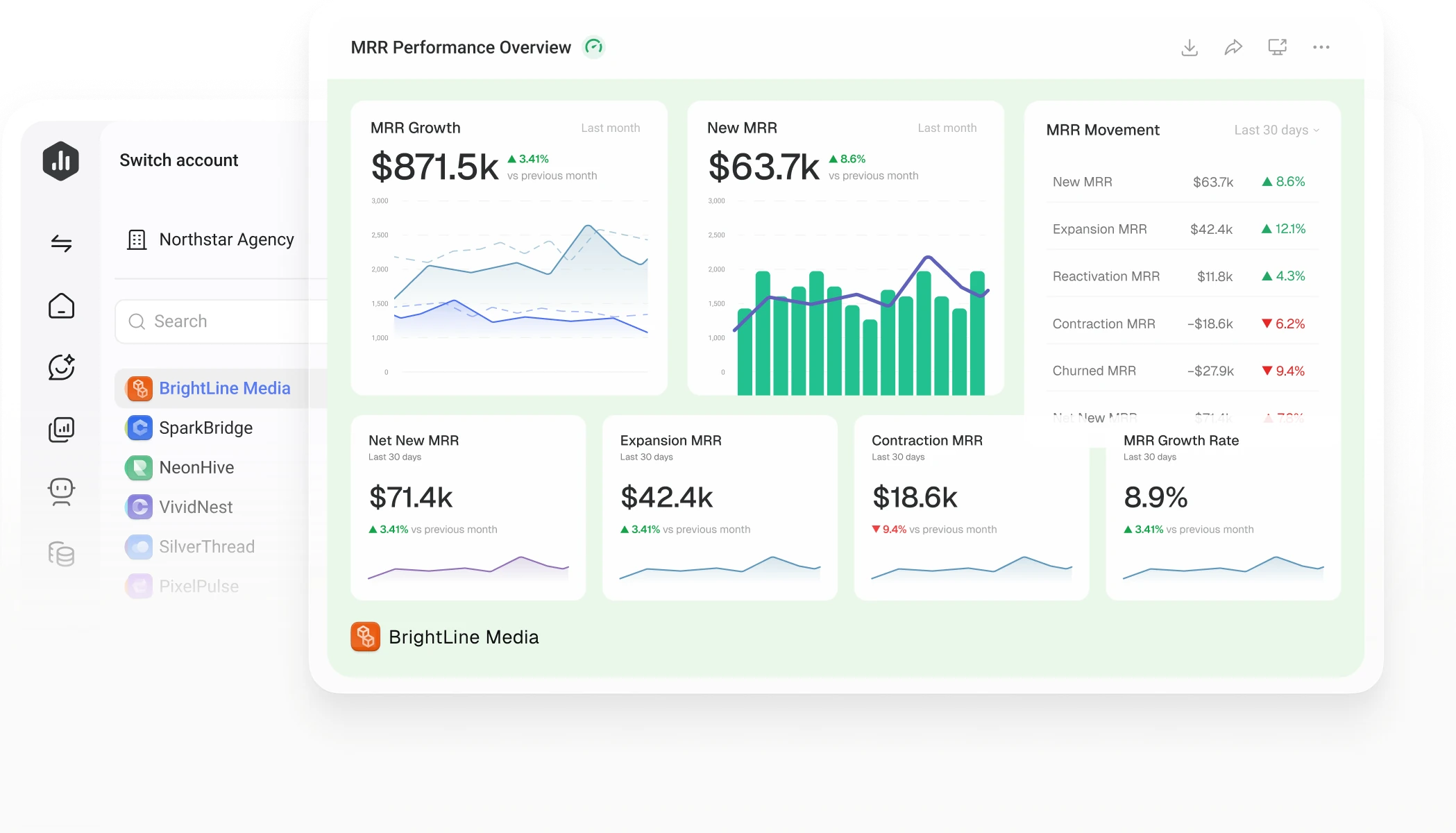1456x833 pixels.
Task: Click the green gauge icon beside title
Action: click(593, 47)
